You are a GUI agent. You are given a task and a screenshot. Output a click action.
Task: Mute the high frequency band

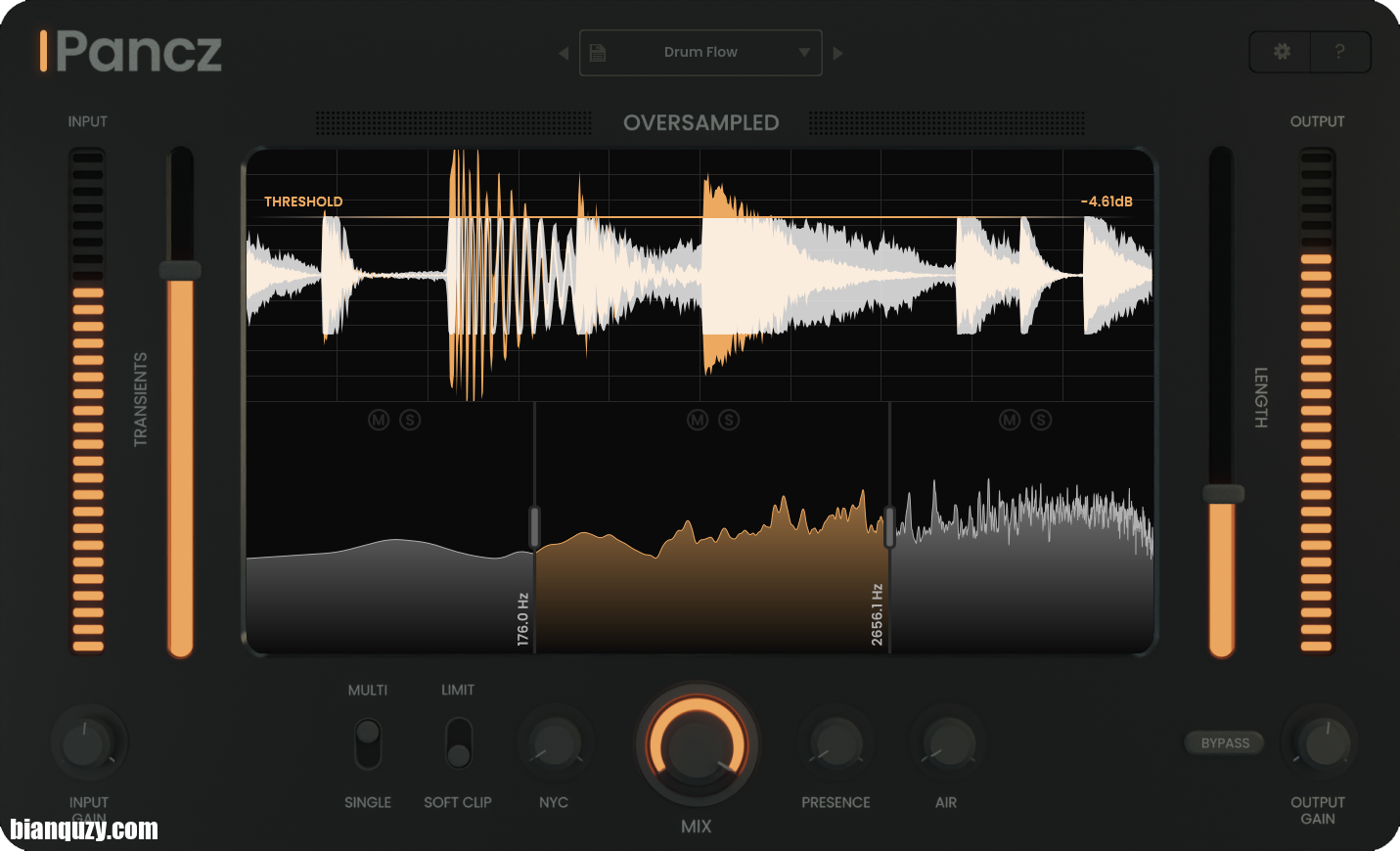pos(1010,420)
